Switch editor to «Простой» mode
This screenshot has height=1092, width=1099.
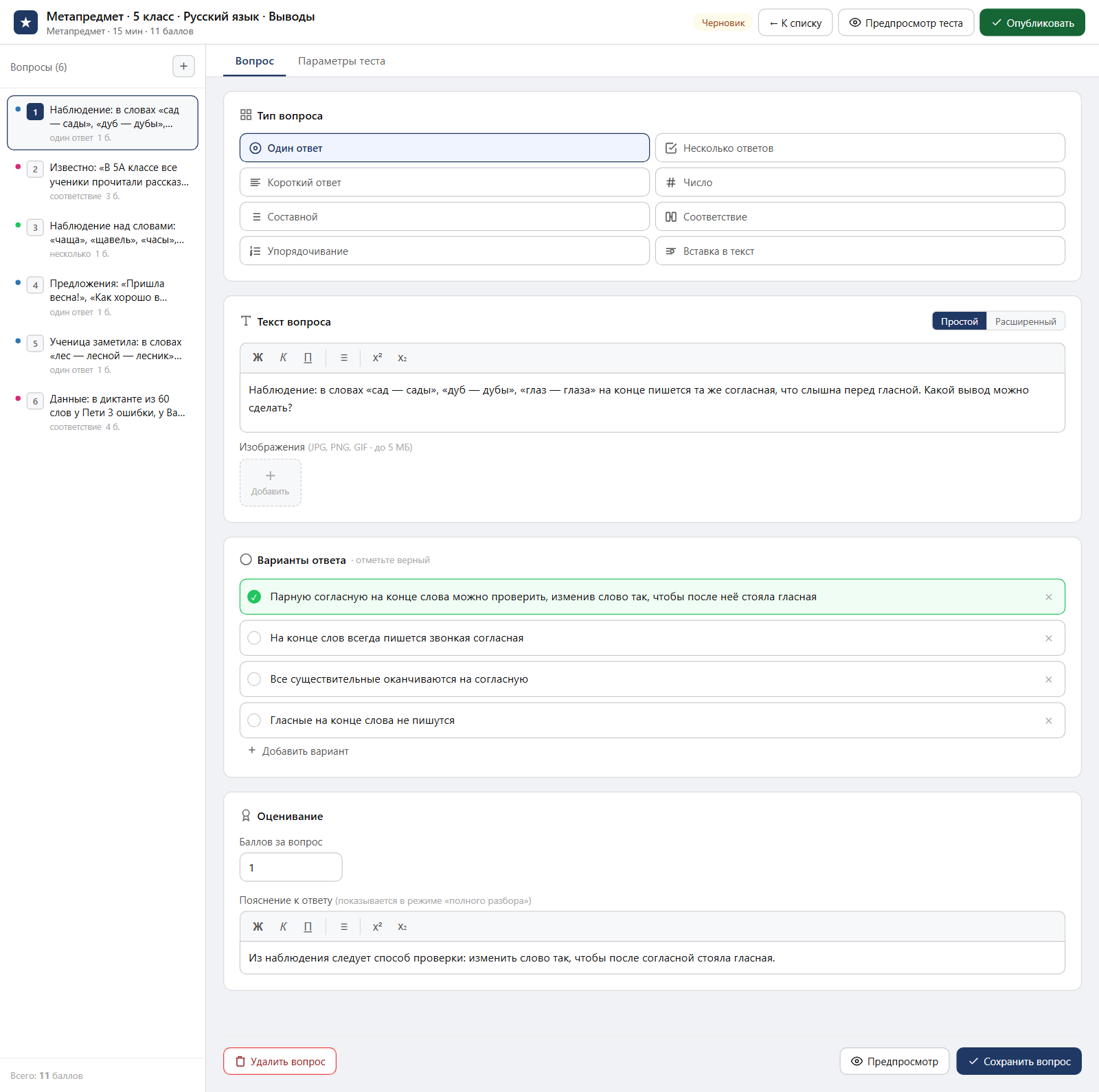pos(959,321)
